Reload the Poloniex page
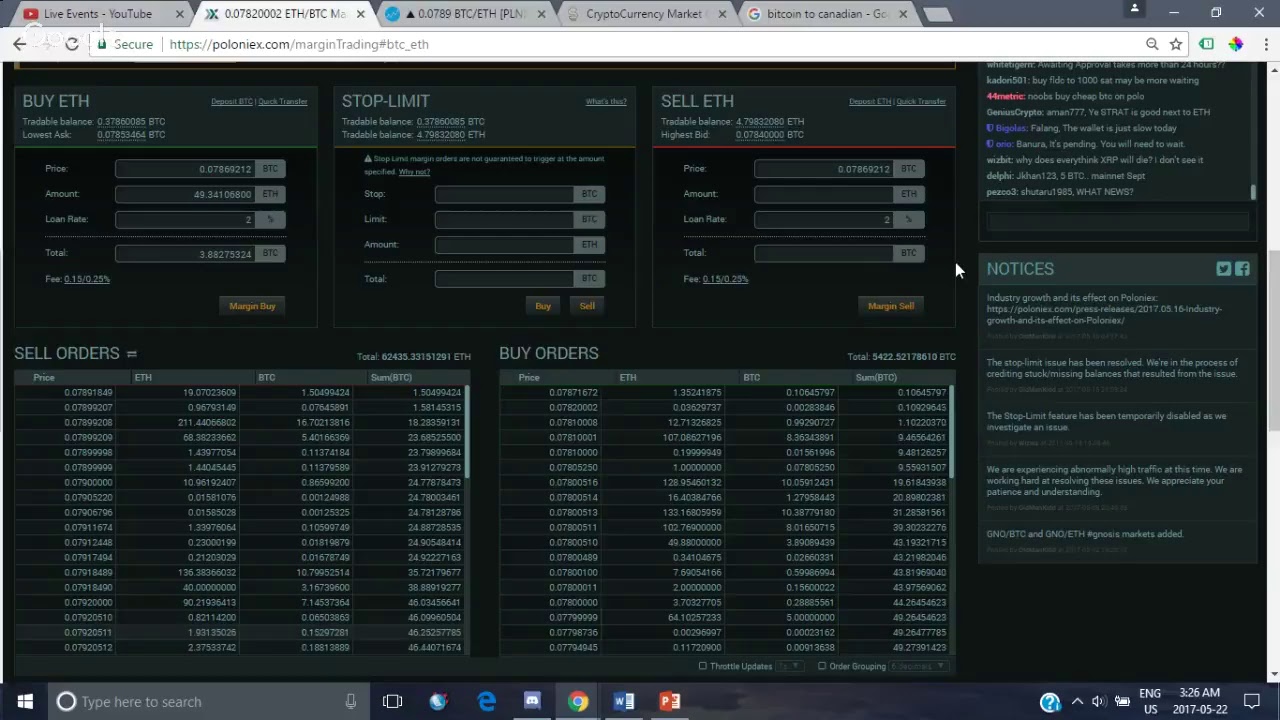This screenshot has width=1280, height=720. (x=72, y=44)
